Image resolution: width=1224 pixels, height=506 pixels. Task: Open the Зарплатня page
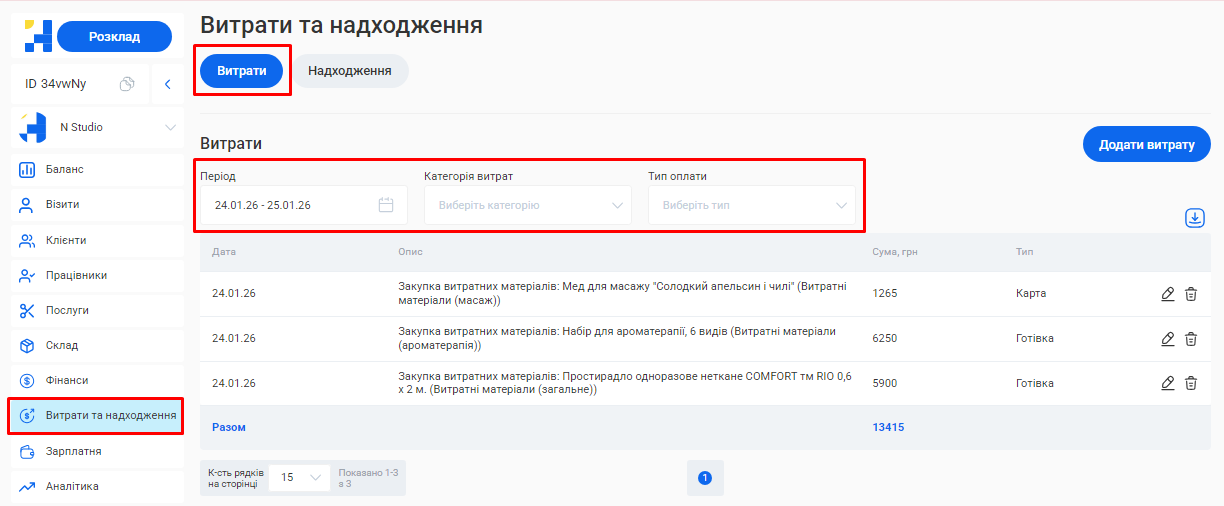pos(97,451)
